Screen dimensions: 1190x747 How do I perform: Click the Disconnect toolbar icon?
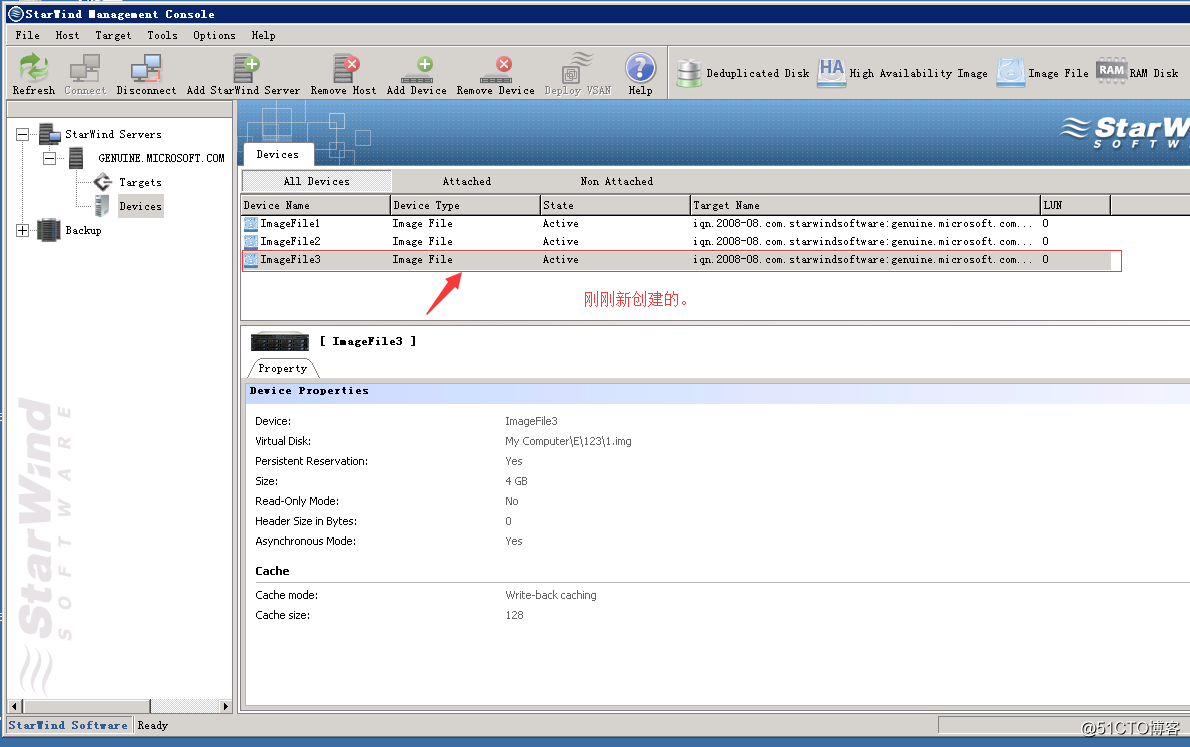click(x=146, y=68)
